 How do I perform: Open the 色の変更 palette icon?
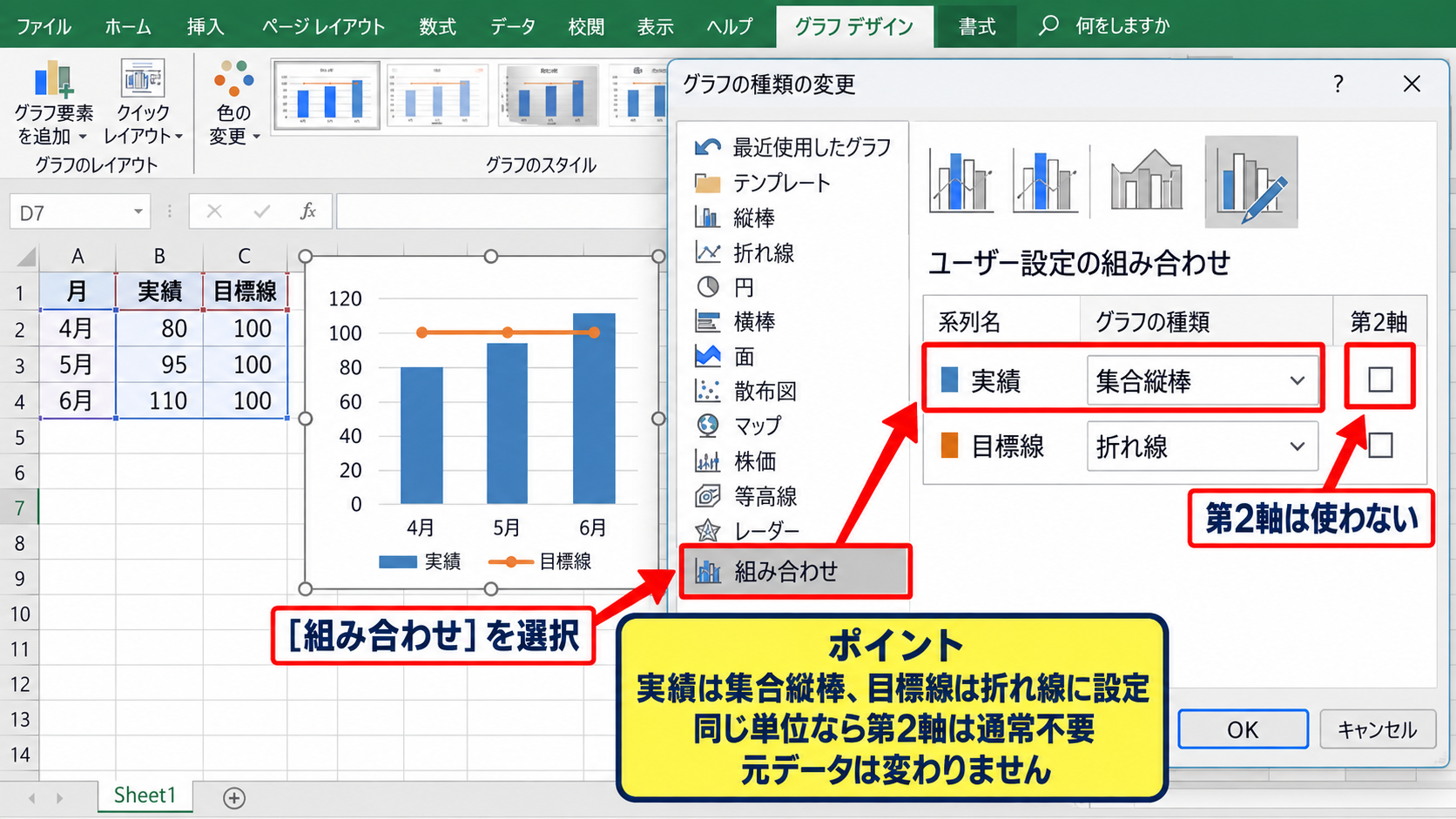point(234,78)
